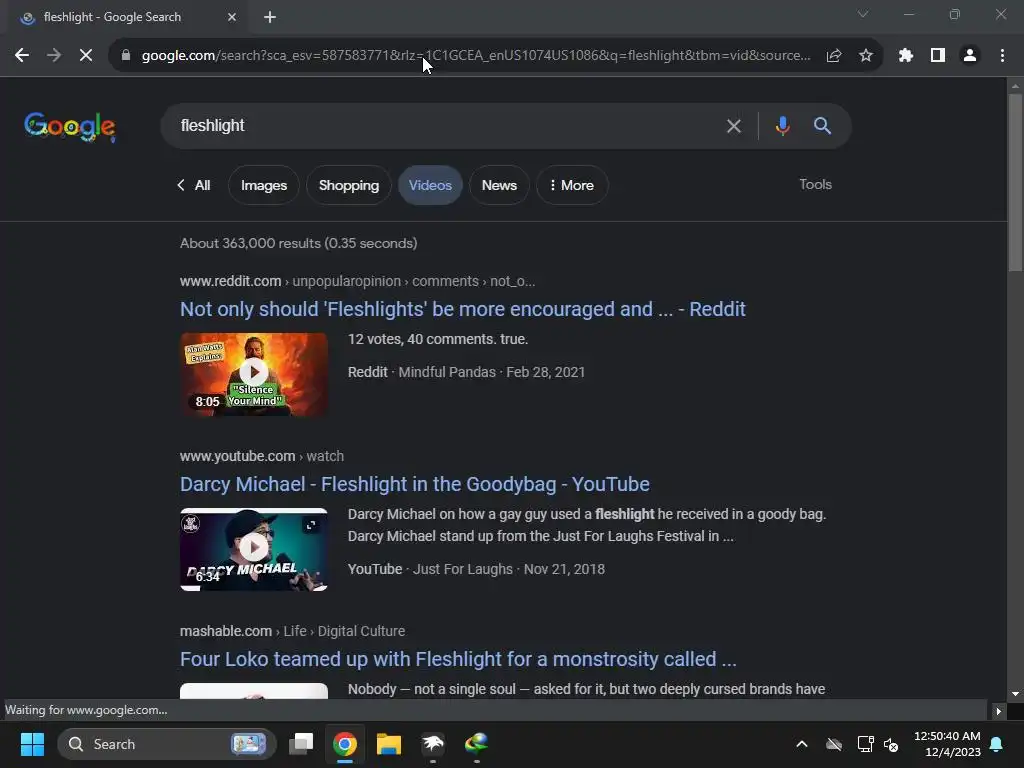Screen dimensions: 1024x768
Task: Open a new tab with the plus button
Action: (270, 17)
